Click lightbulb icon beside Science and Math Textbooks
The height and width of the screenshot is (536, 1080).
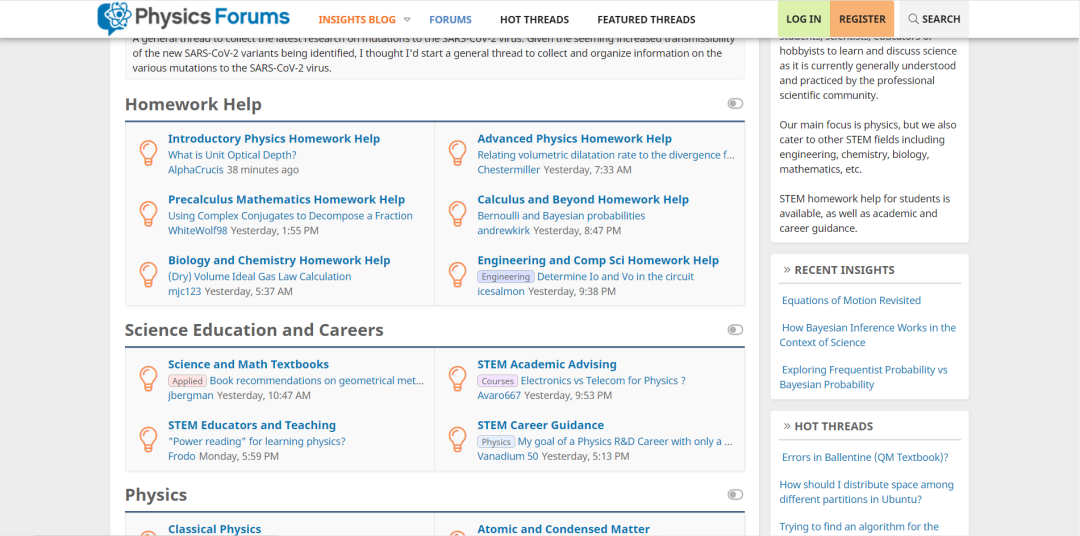click(x=148, y=379)
